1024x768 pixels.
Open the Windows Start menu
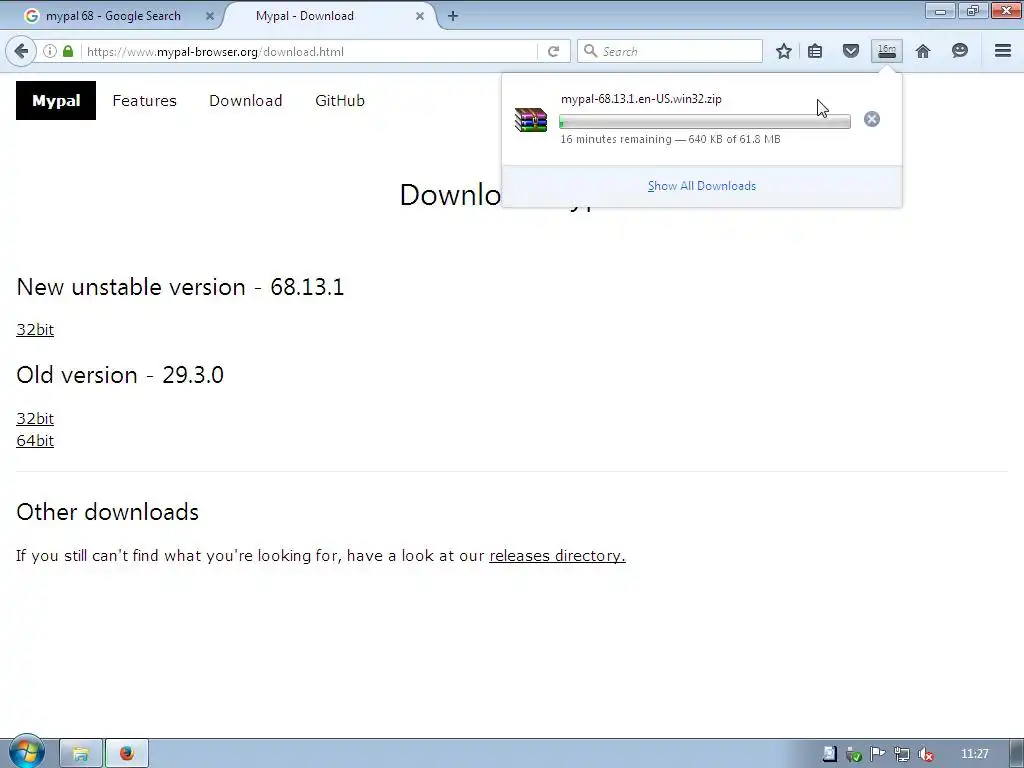point(26,752)
